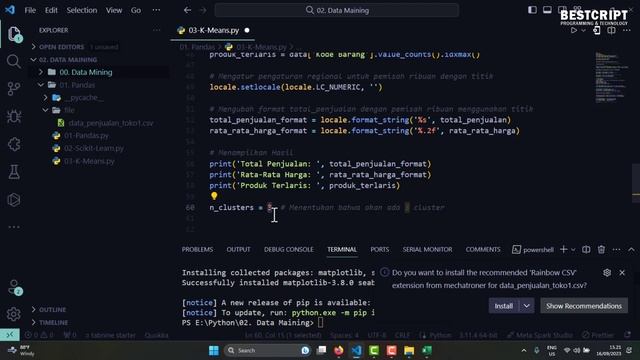Open 01-Pandas.py in explorer
The width and height of the screenshot is (640, 360).
(86, 136)
